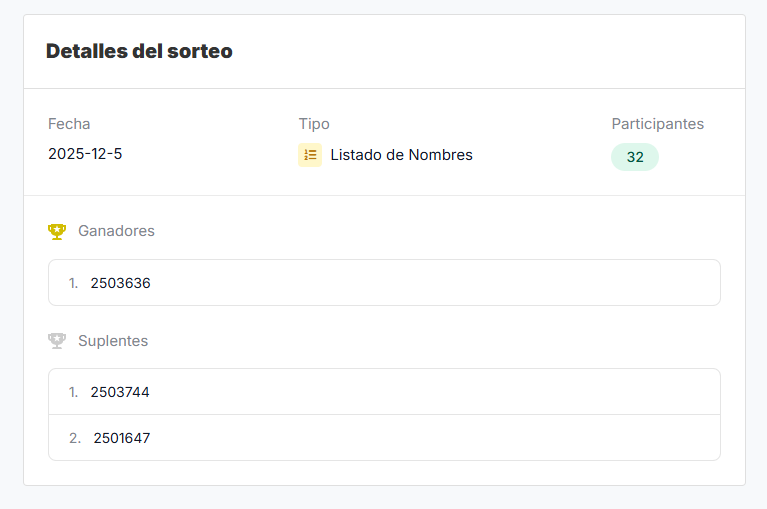Click the Suplentes section title
The width and height of the screenshot is (767, 509).
click(x=113, y=341)
